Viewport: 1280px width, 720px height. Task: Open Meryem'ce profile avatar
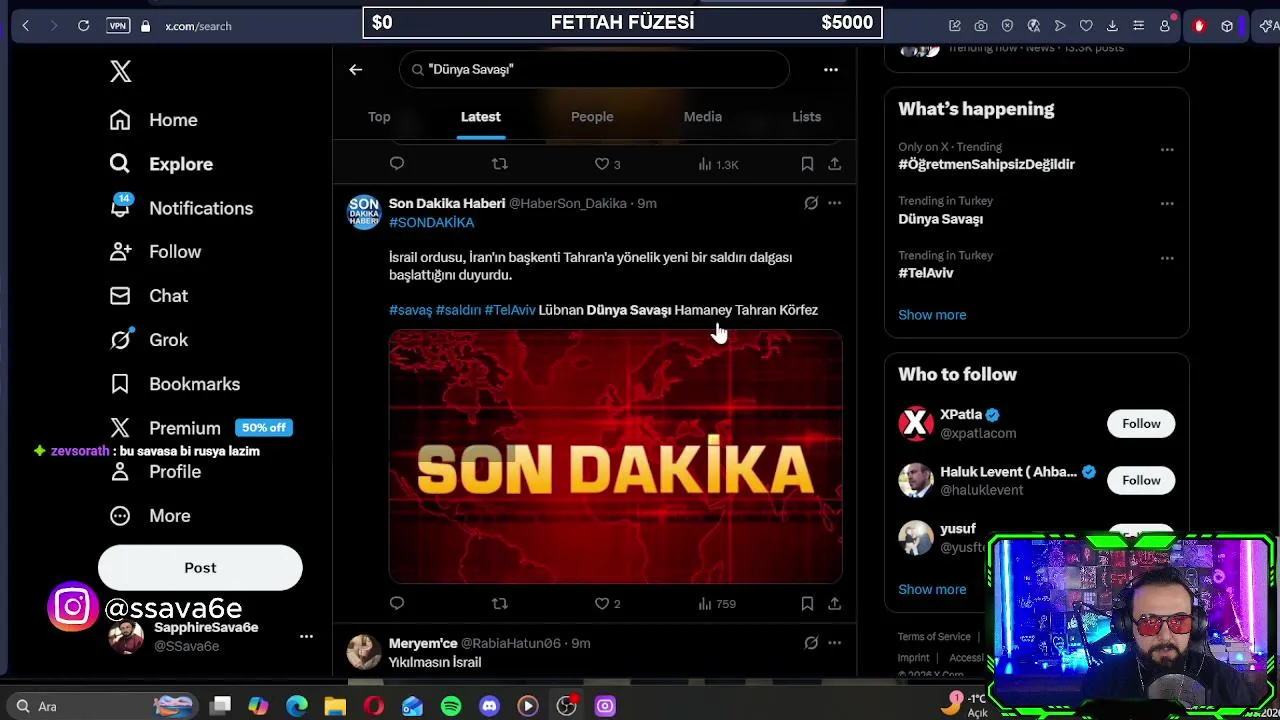coord(364,652)
